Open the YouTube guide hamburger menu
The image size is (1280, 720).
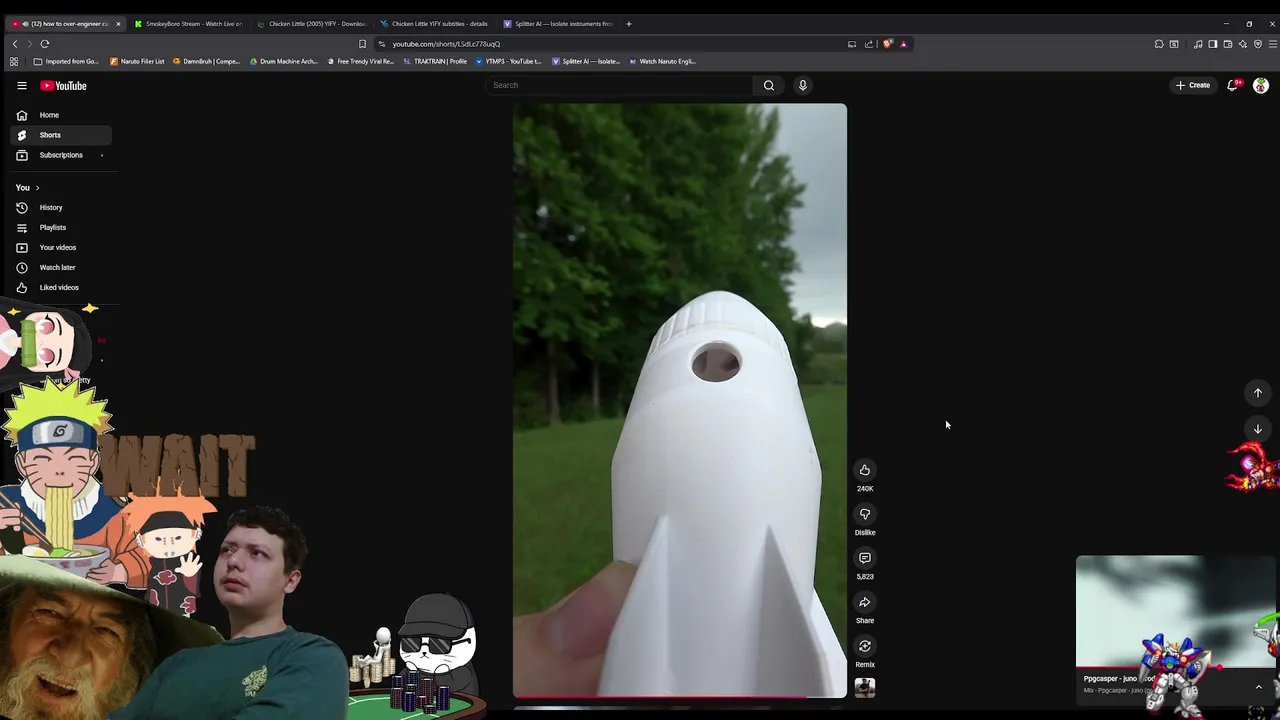(x=21, y=85)
